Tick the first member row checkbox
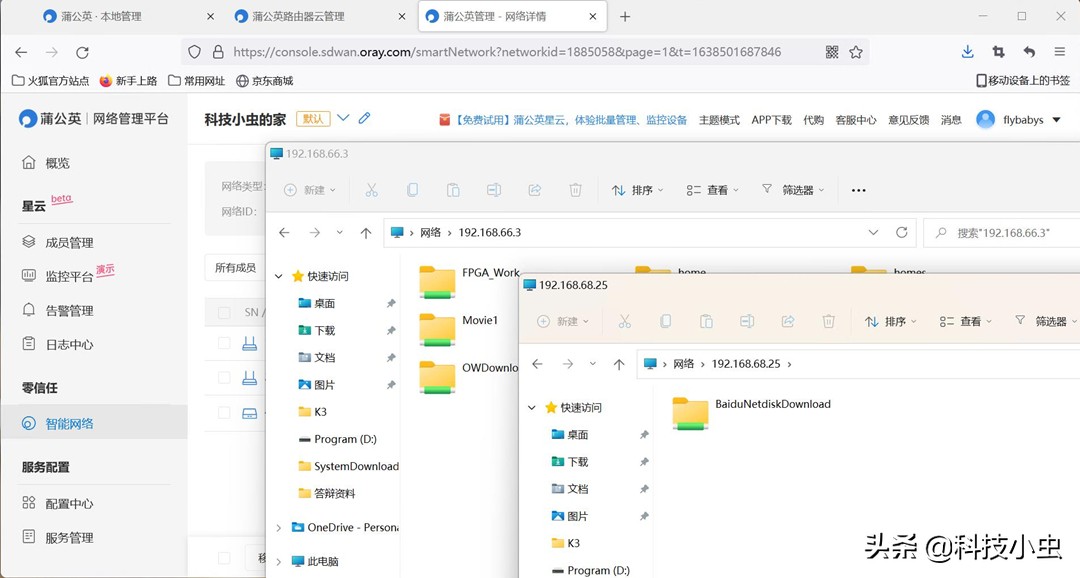Image resolution: width=1080 pixels, height=578 pixels. pyautogui.click(x=224, y=342)
